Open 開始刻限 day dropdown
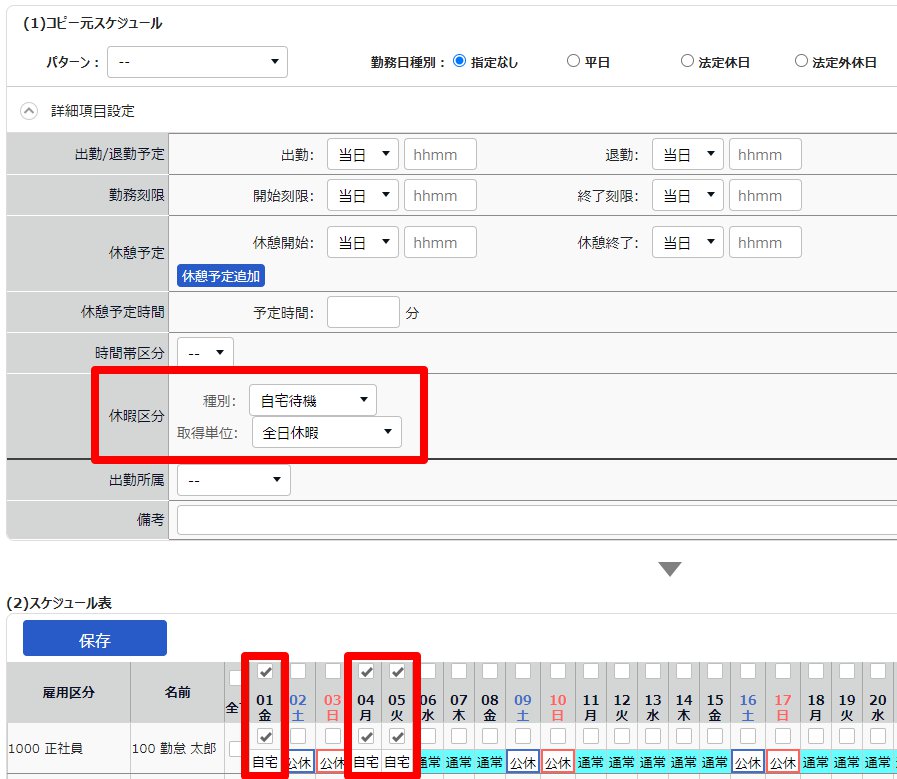This screenshot has width=897, height=779. click(363, 196)
